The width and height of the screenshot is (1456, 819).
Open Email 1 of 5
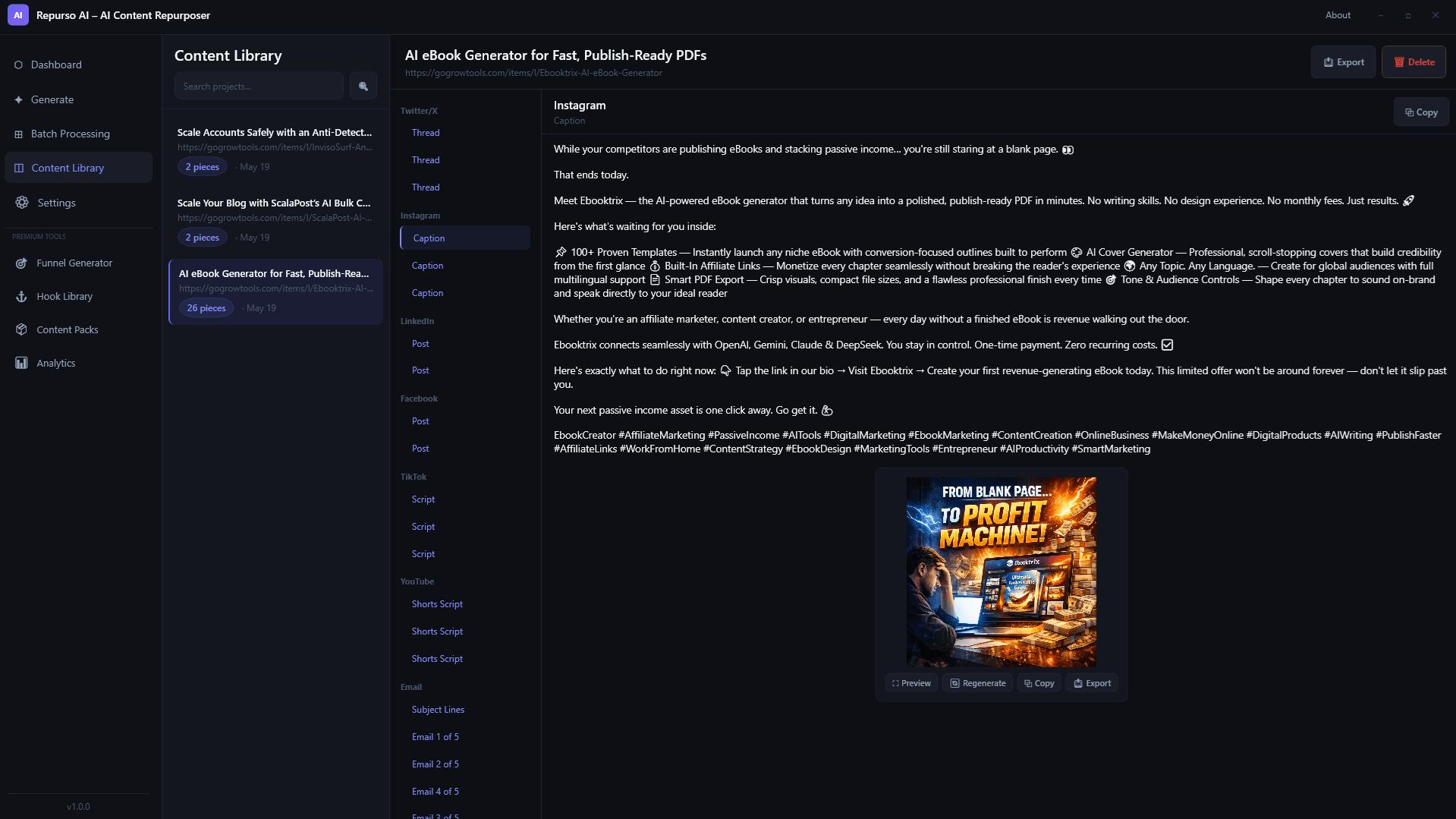click(x=464, y=737)
